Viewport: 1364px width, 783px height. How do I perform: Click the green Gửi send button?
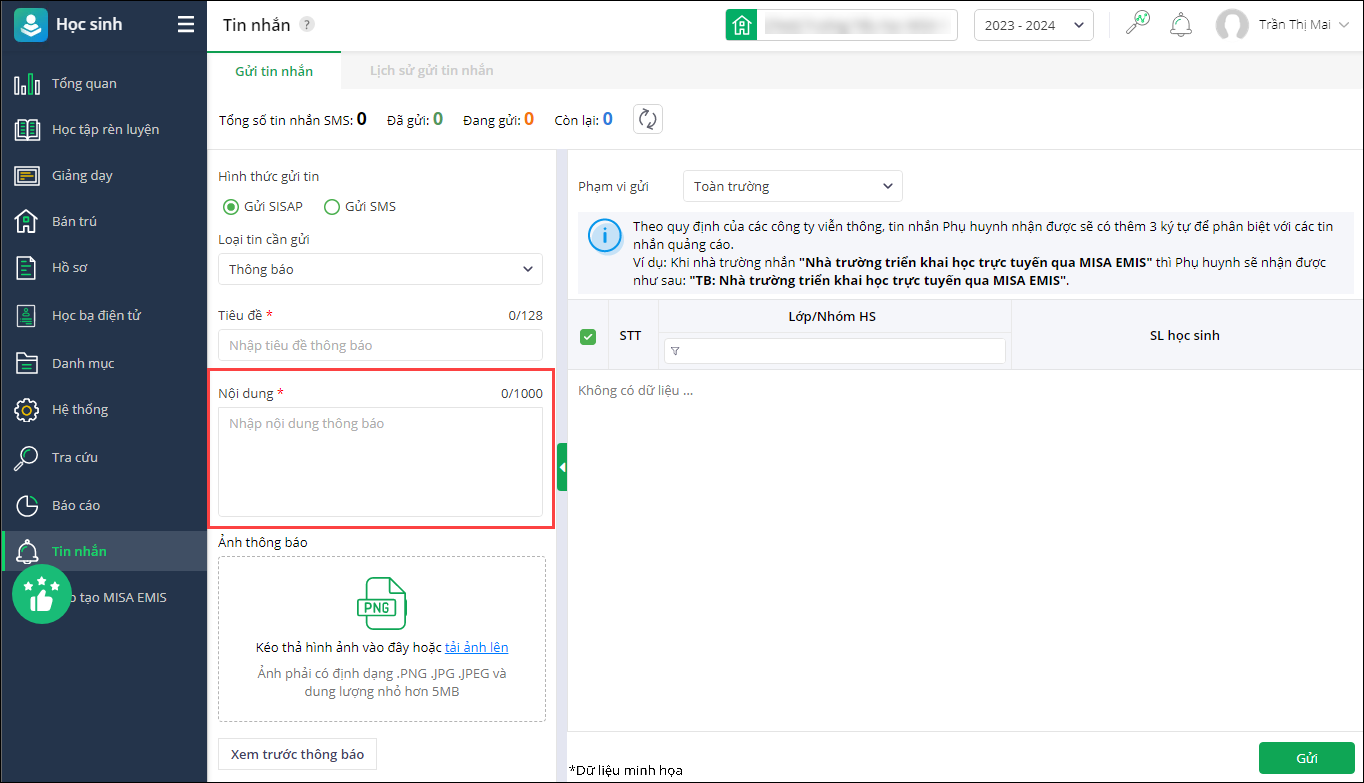(1306, 758)
